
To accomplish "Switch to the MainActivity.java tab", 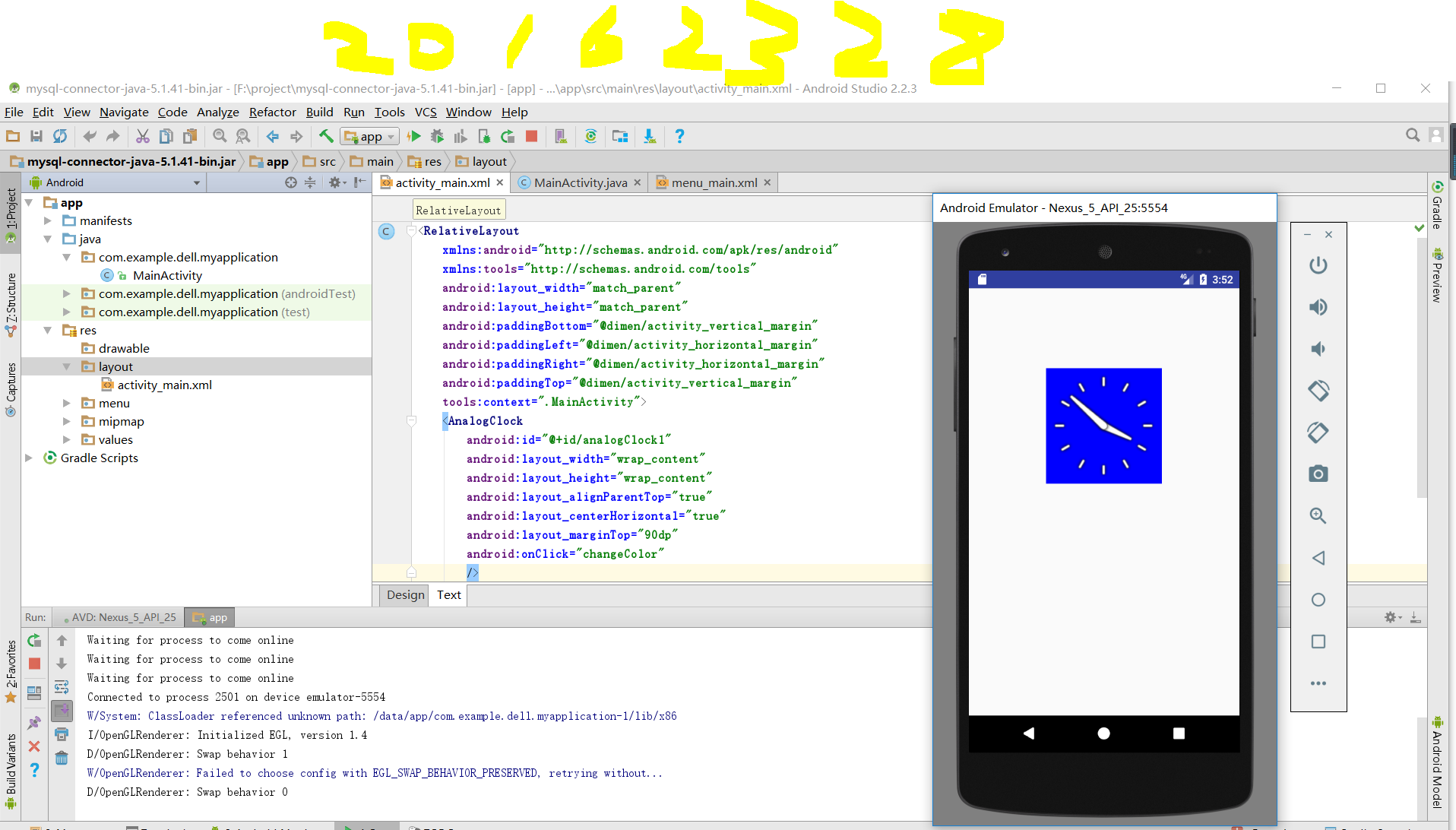I will pyautogui.click(x=580, y=182).
